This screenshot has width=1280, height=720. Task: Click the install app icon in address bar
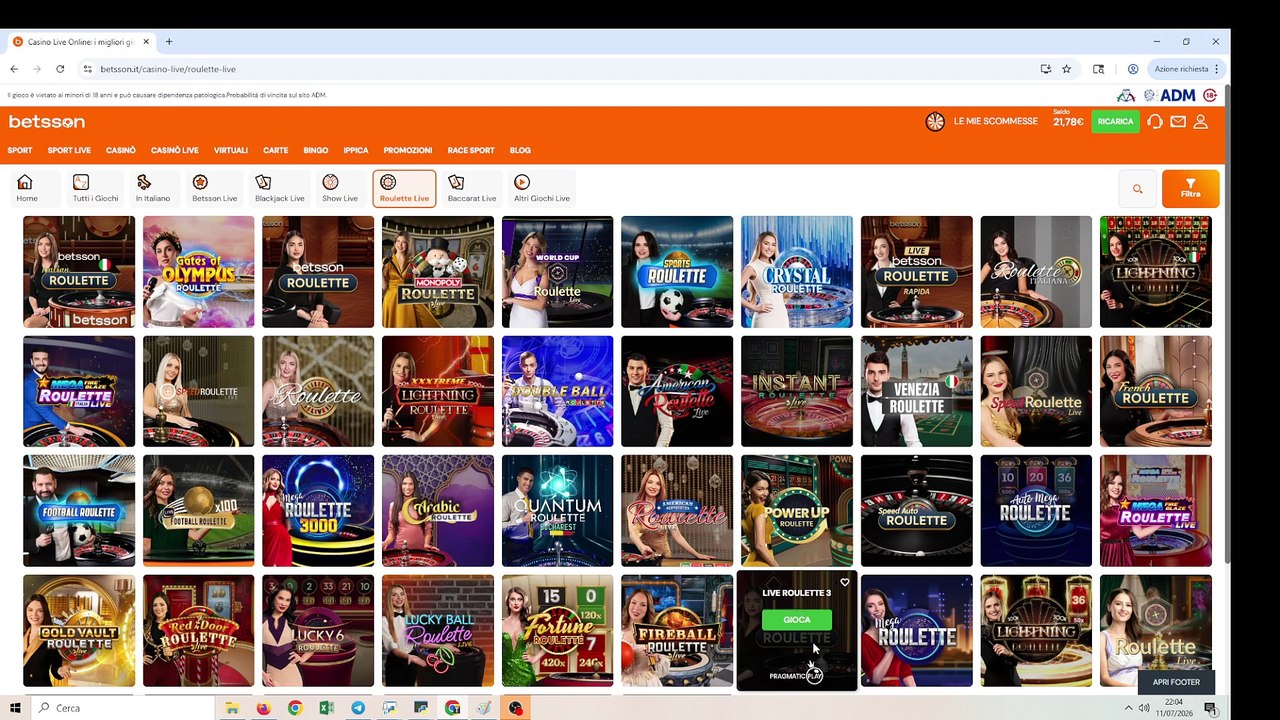(x=1046, y=69)
